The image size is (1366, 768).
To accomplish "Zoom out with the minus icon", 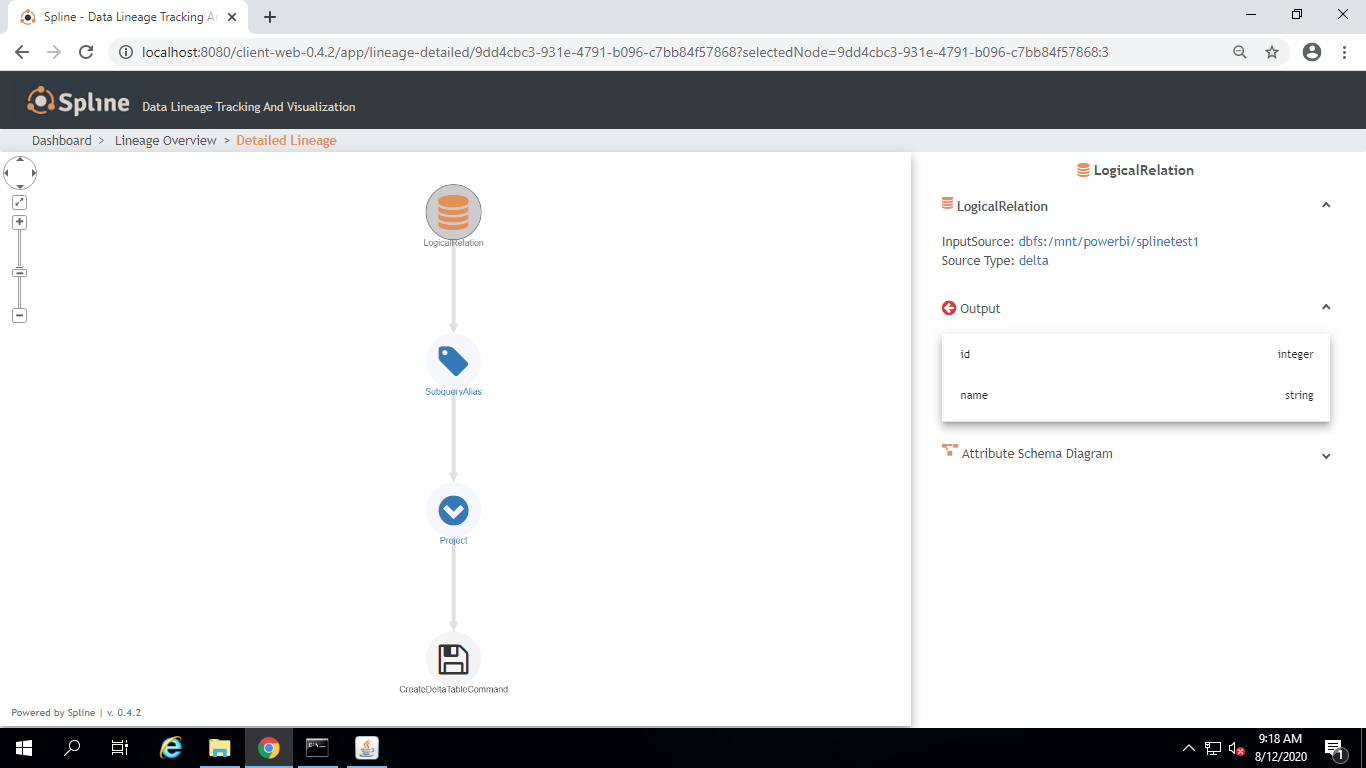I will tap(19, 315).
